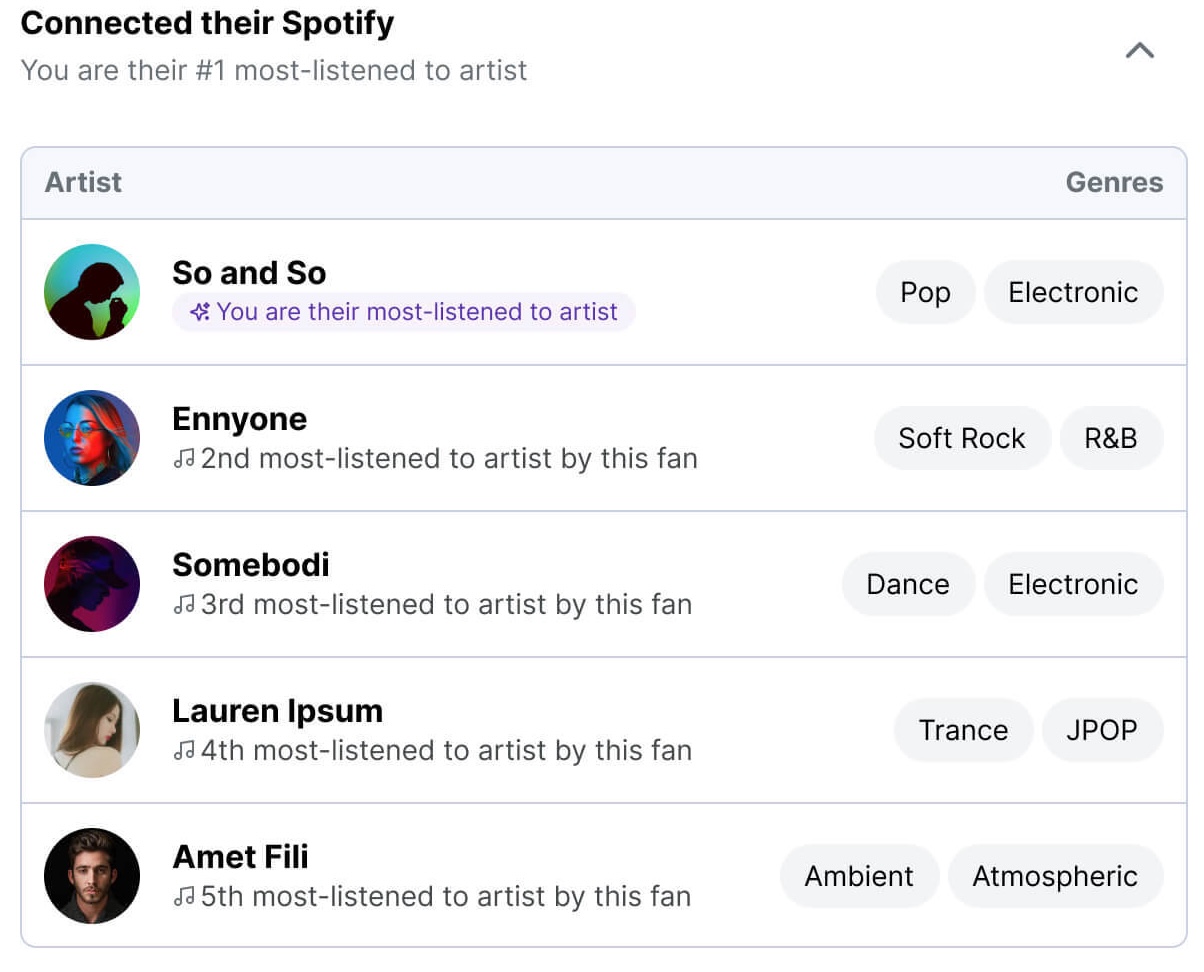This screenshot has height=972, width=1204.
Task: Click Somebodi's avatar image
Action: (92, 584)
